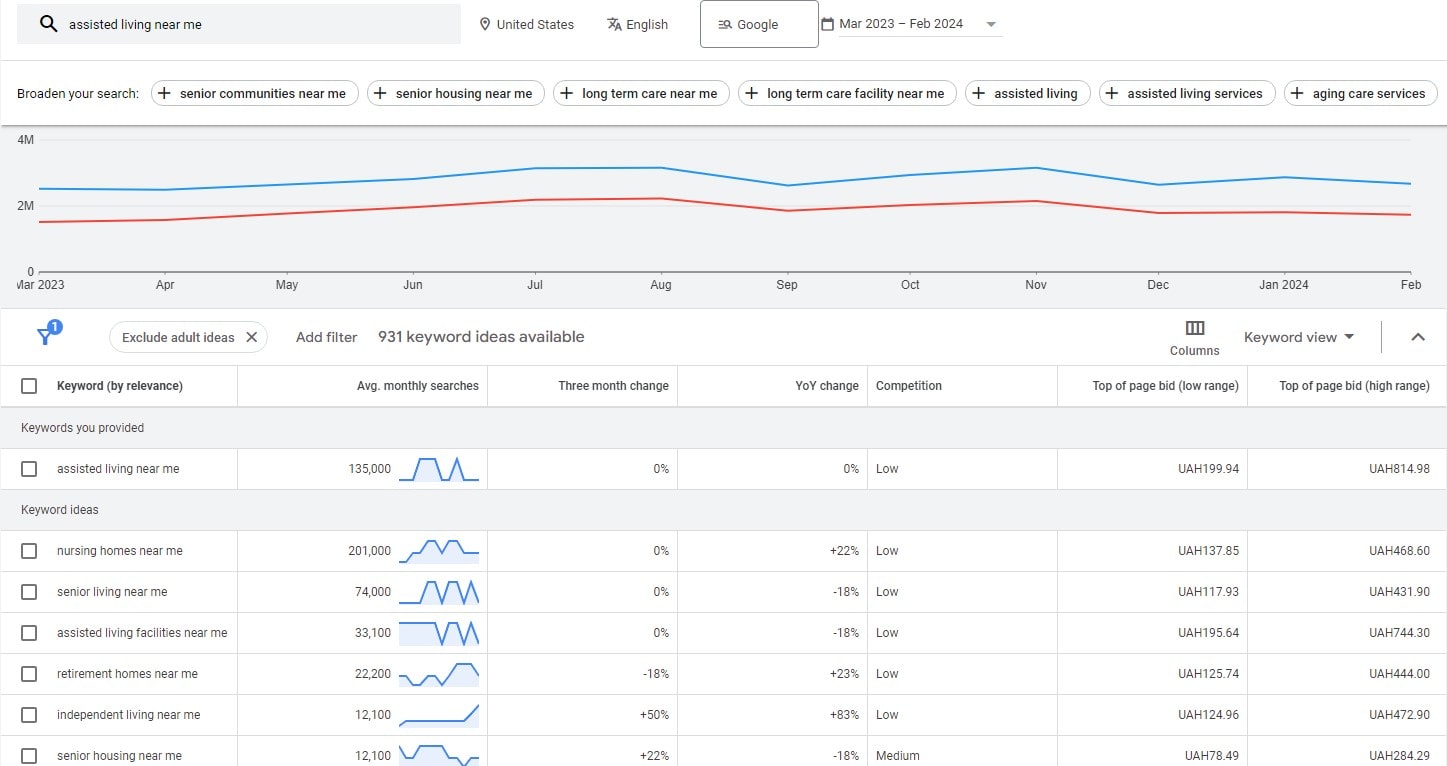Click the UAH814.98 high range bid
The image size is (1447, 766).
[1399, 469]
